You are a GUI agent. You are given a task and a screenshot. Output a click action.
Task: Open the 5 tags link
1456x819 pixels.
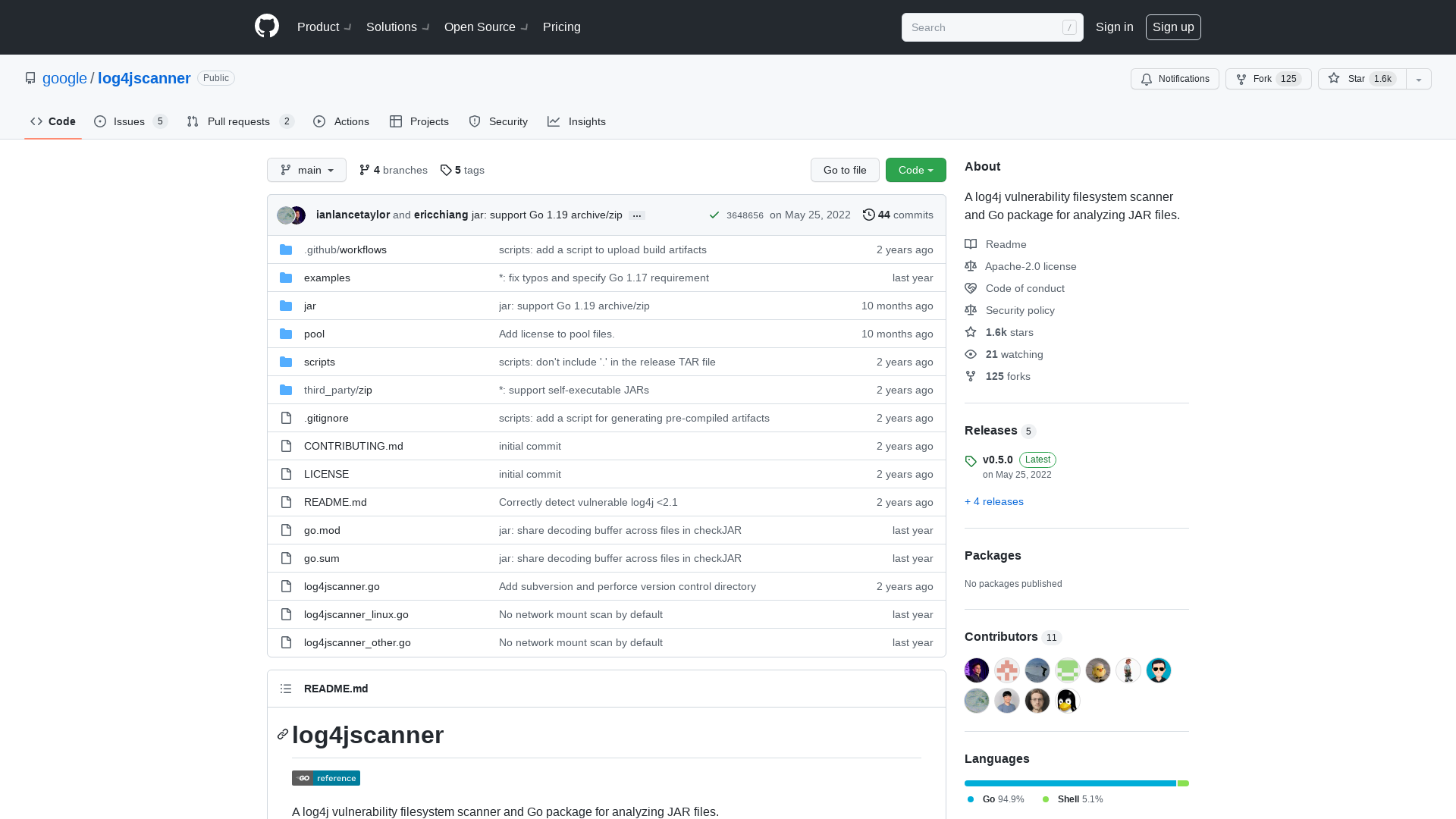coord(463,170)
